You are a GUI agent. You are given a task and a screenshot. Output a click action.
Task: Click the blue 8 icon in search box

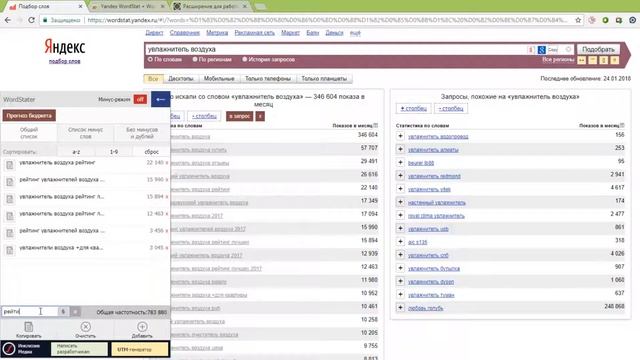pyautogui.click(x=542, y=50)
